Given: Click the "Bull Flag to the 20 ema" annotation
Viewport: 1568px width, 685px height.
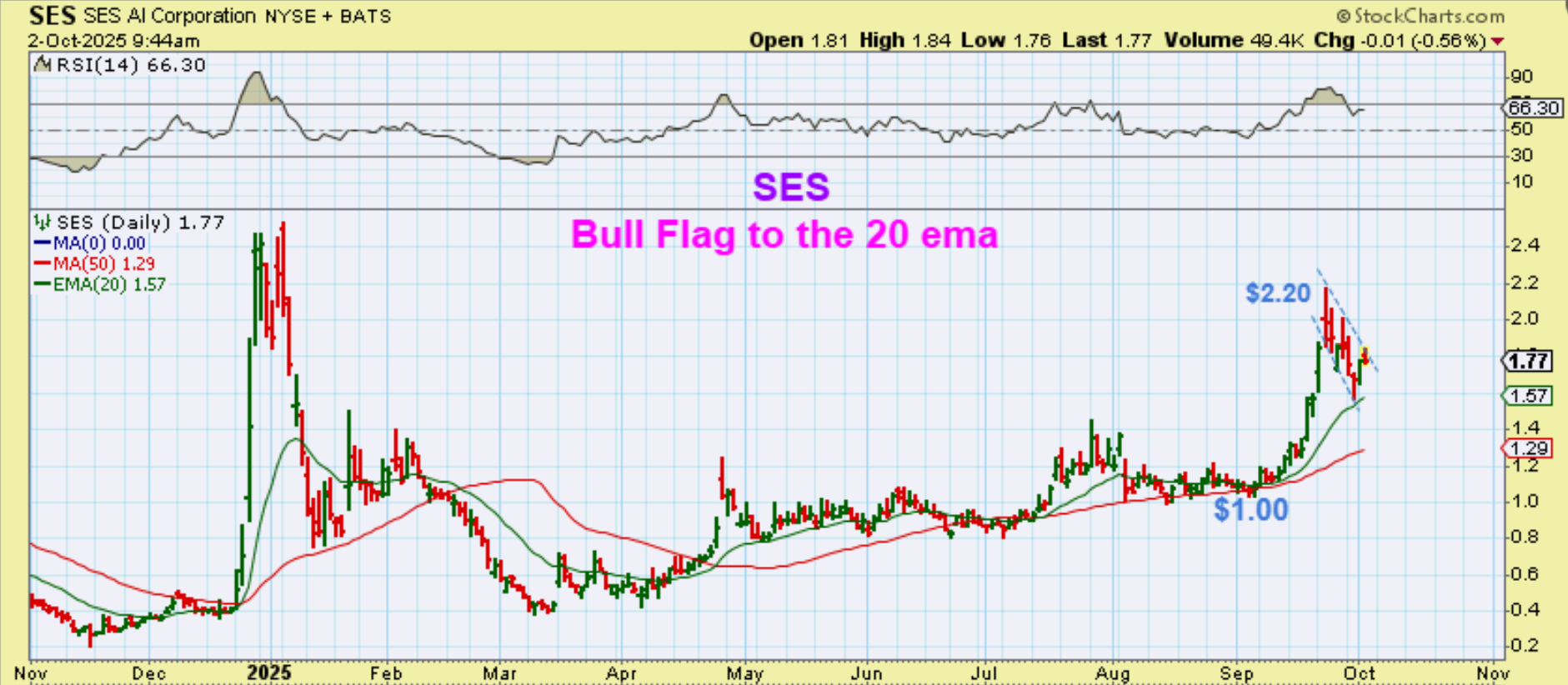Looking at the screenshot, I should pos(784,234).
